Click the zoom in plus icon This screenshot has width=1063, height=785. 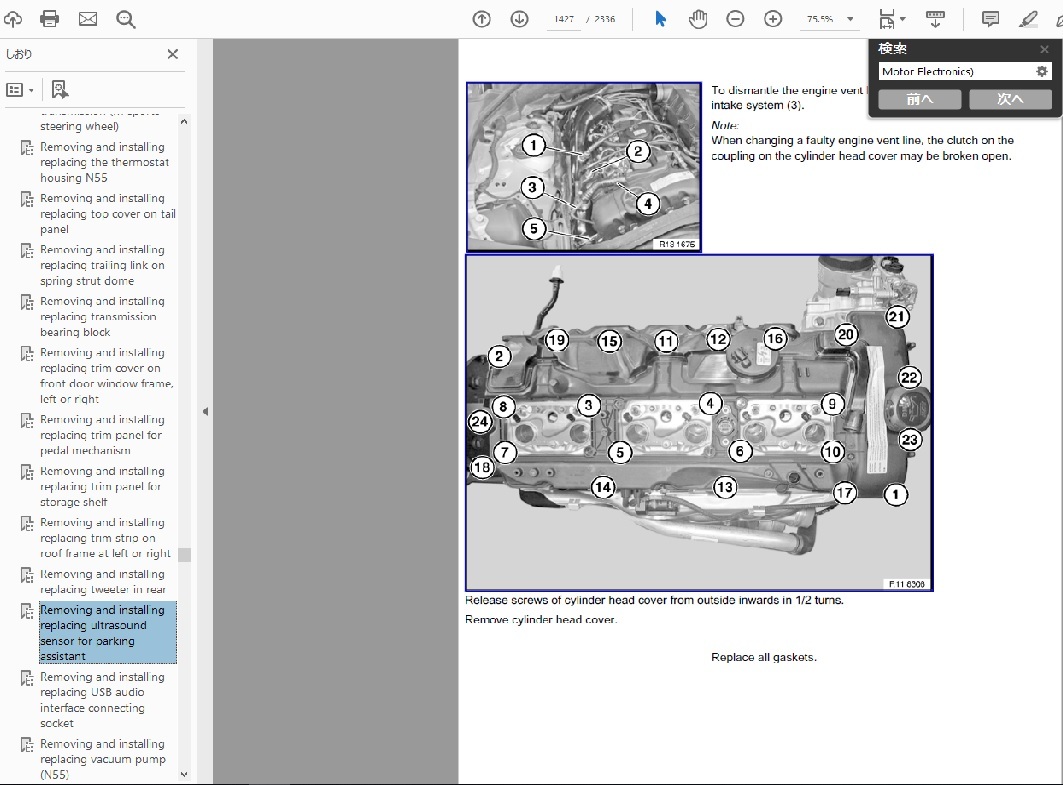tap(773, 19)
